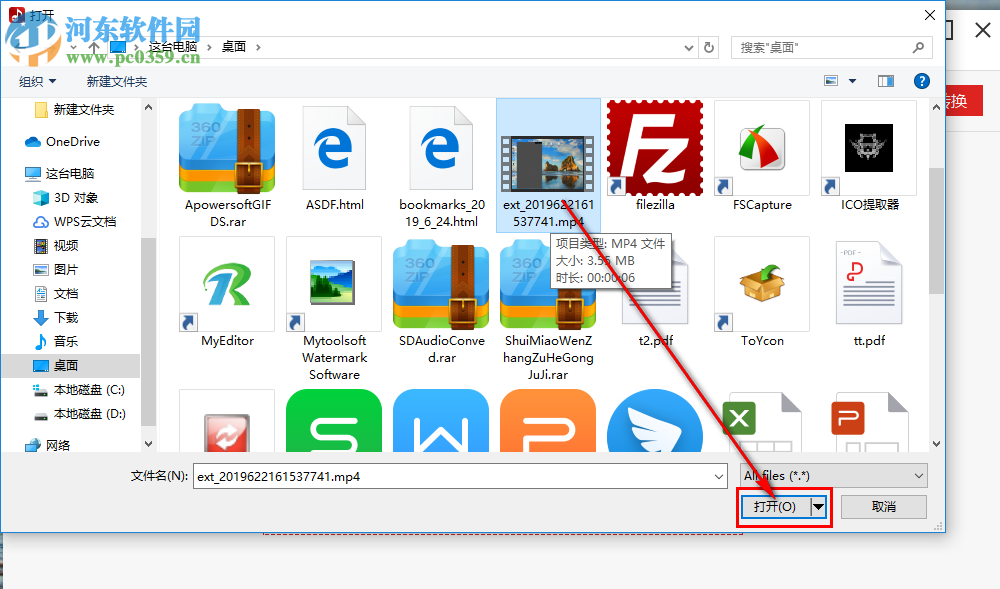
Task: Select the PowerPoint file icon in bottom row
Action: (x=869, y=422)
